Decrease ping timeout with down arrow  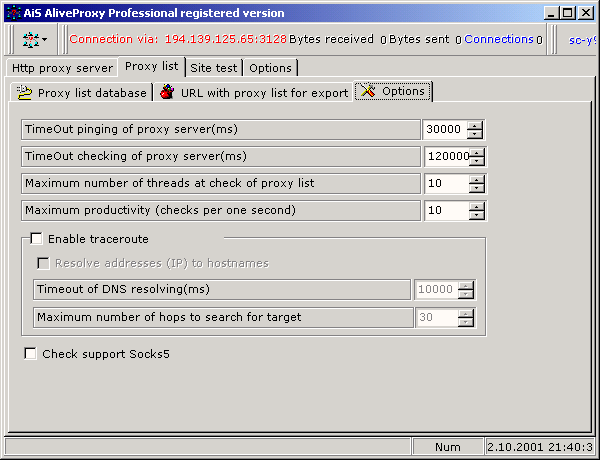475,134
